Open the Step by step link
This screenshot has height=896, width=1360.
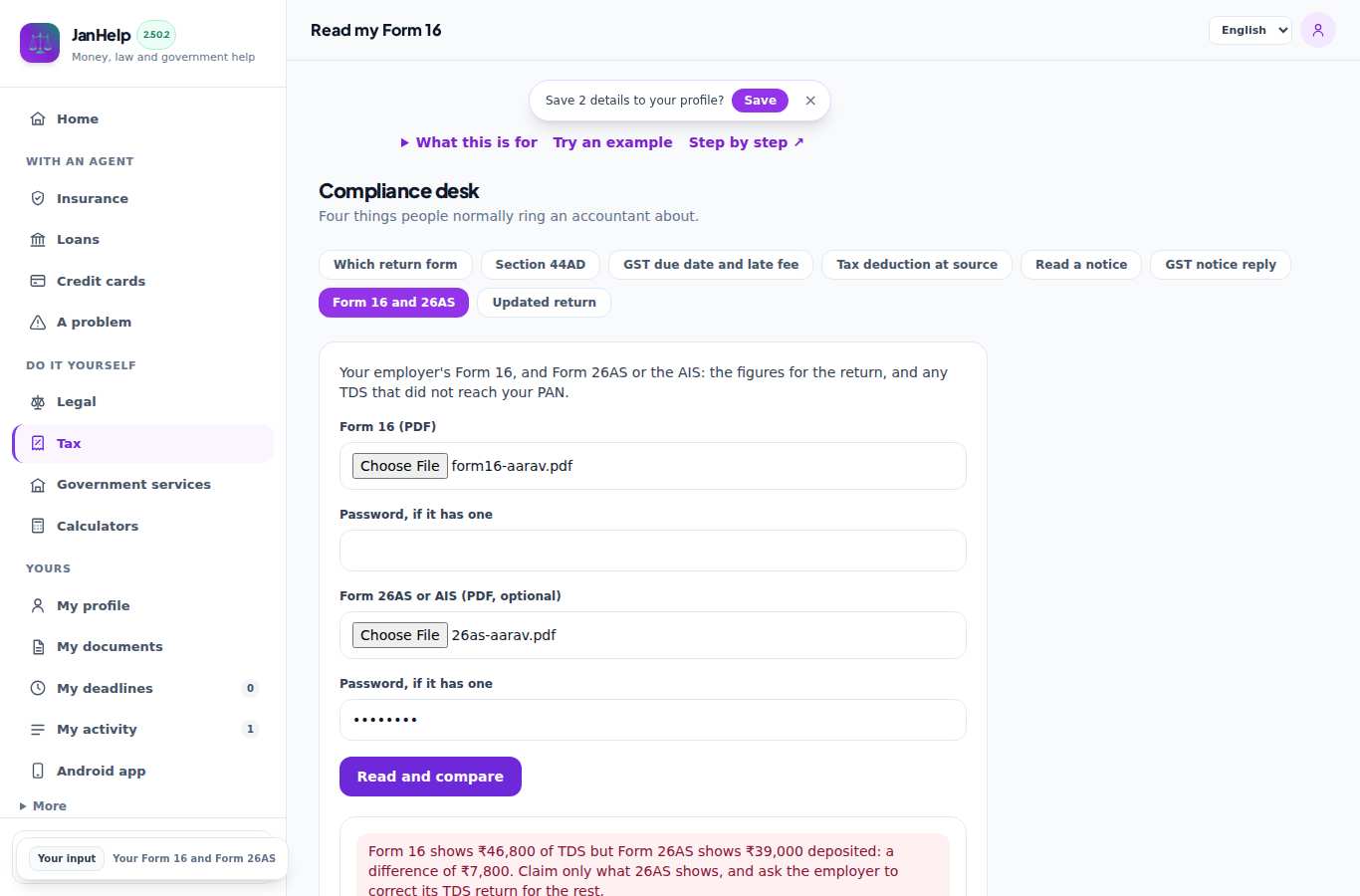click(747, 142)
